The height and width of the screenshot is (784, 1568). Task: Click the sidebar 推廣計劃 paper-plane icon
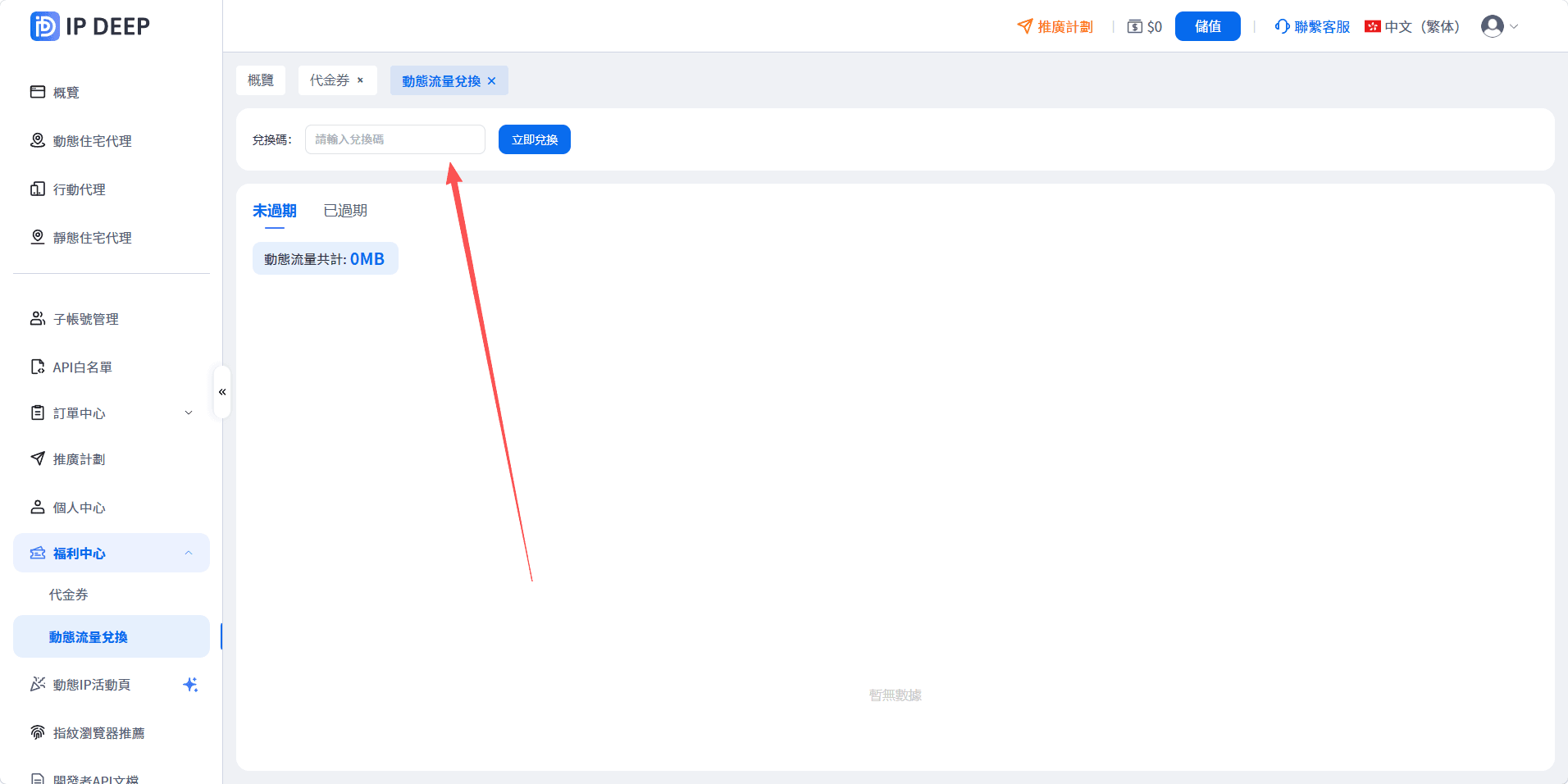[x=38, y=458]
